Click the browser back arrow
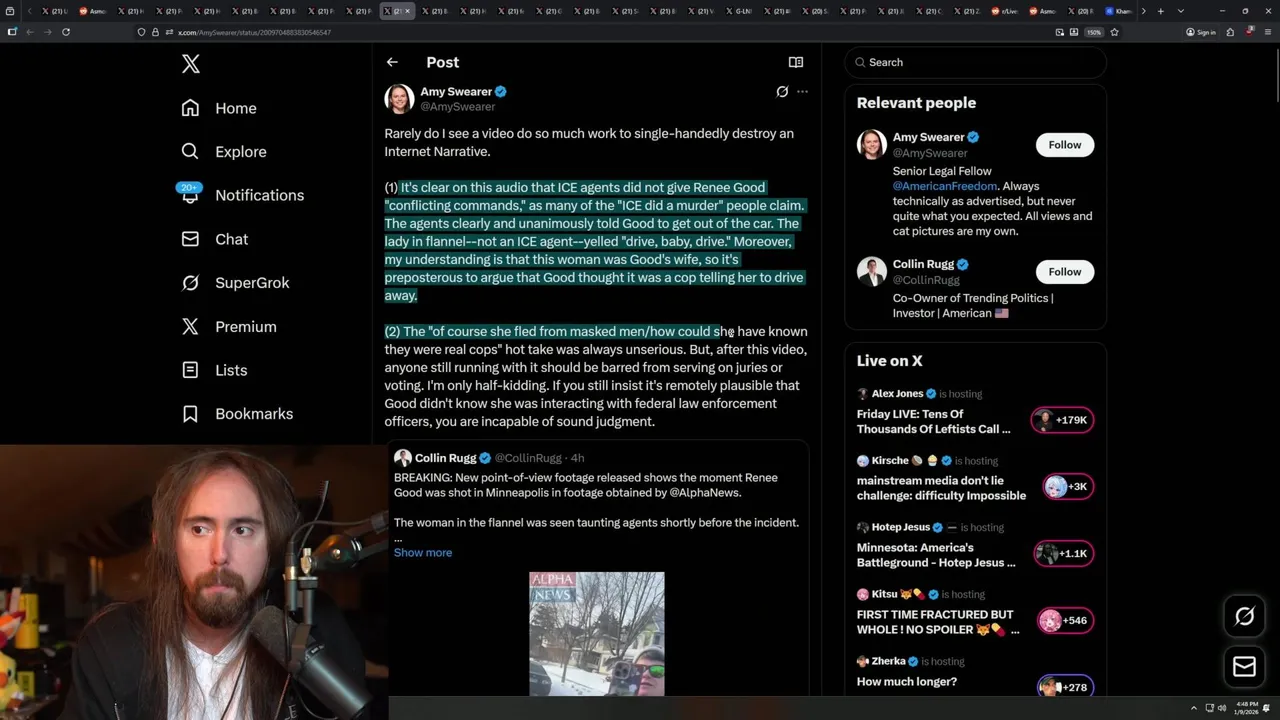This screenshot has height=720, width=1280. (x=29, y=32)
